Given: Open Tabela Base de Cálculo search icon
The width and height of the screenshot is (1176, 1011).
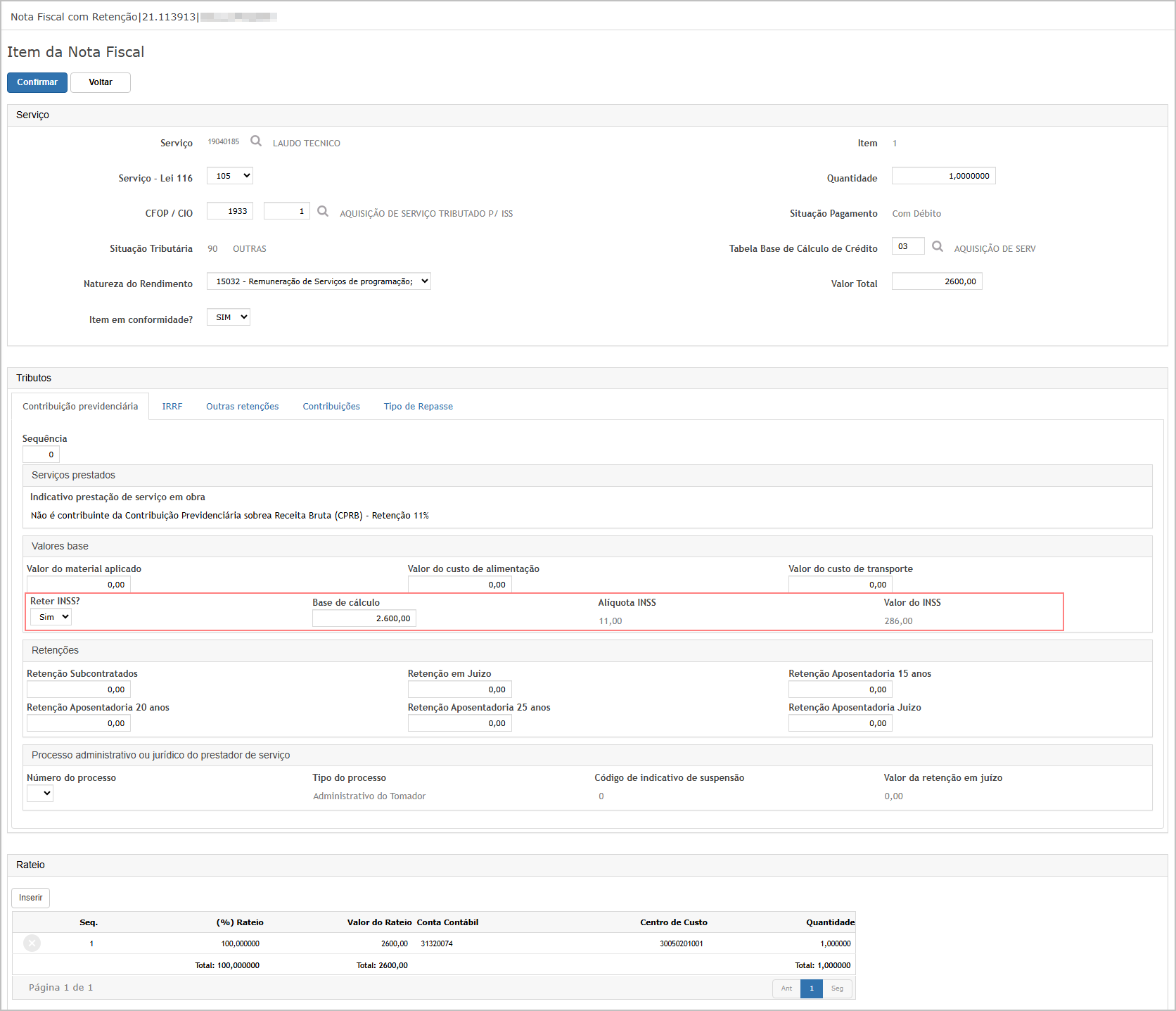Looking at the screenshot, I should click(x=938, y=247).
